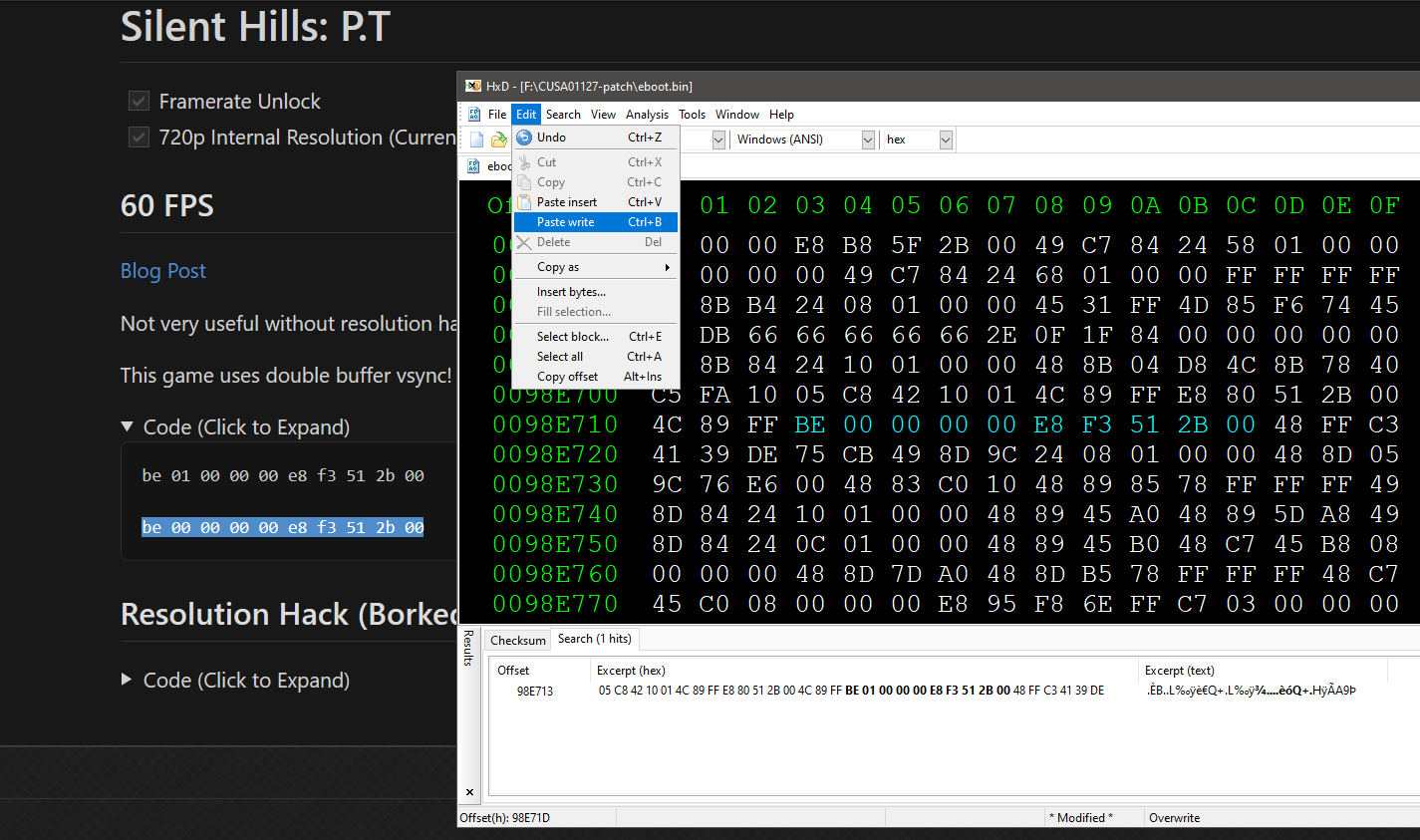Open the Blog Post link
Screen dimensions: 1420x840
click(x=162, y=271)
